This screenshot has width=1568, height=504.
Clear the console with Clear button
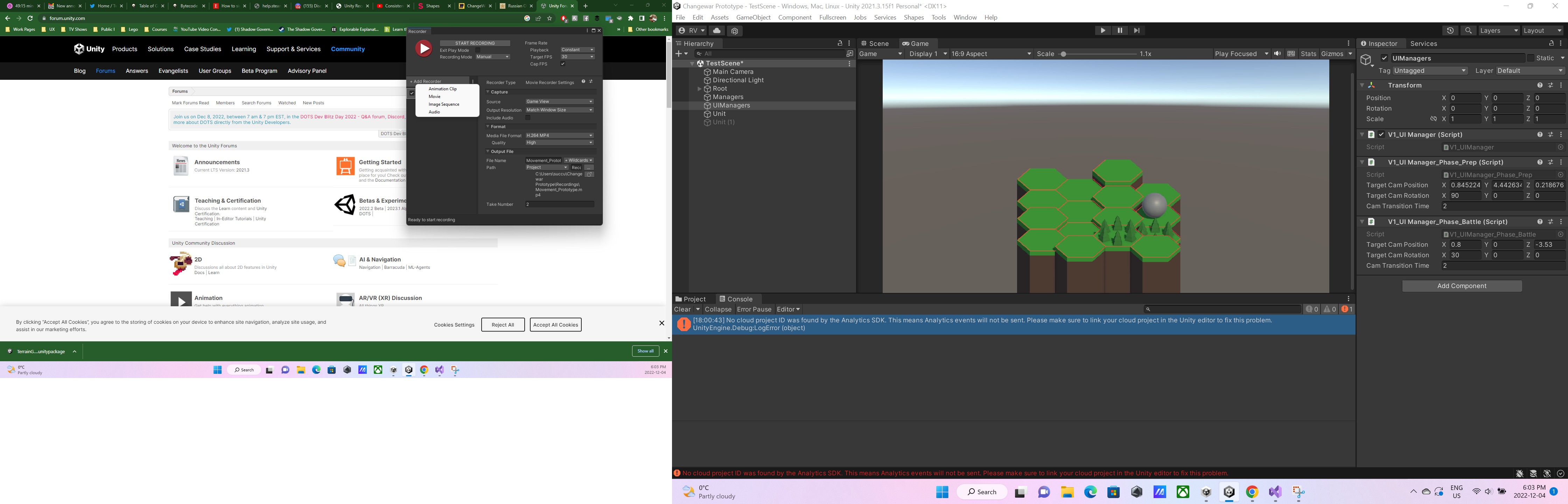[x=682, y=309]
